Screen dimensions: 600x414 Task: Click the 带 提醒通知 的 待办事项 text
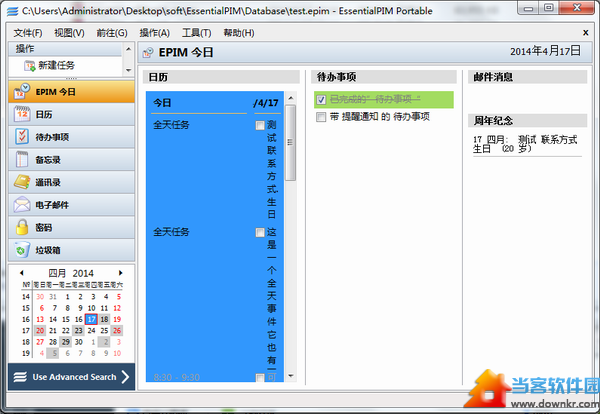point(380,117)
